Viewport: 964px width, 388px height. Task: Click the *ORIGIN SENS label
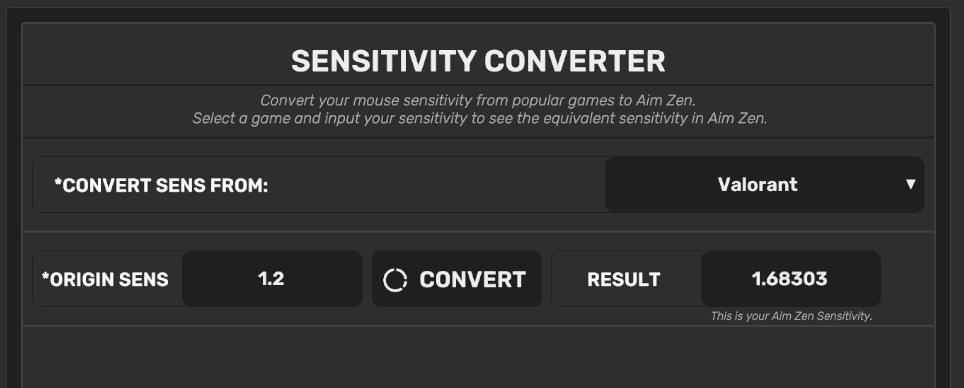(105, 280)
